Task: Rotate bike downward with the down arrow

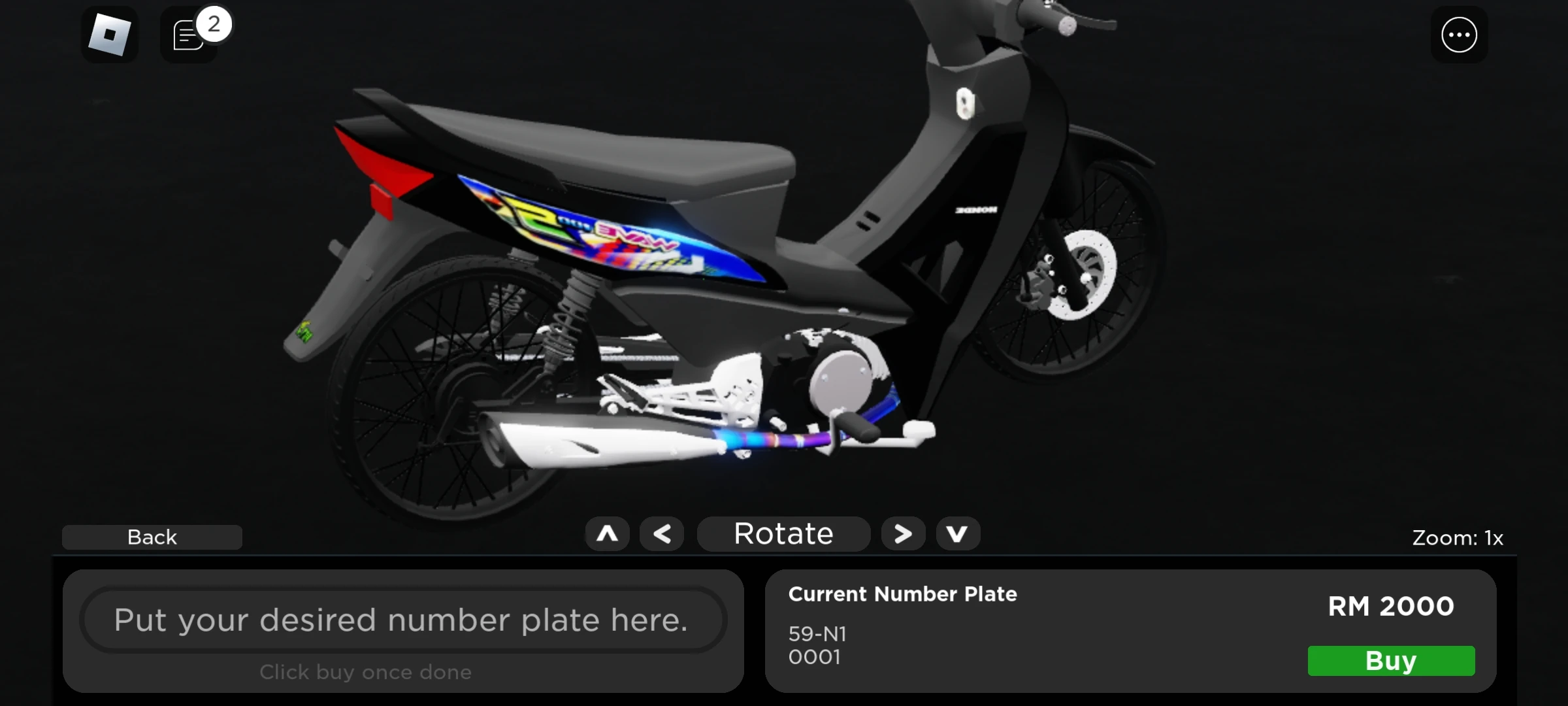Action: click(x=957, y=534)
